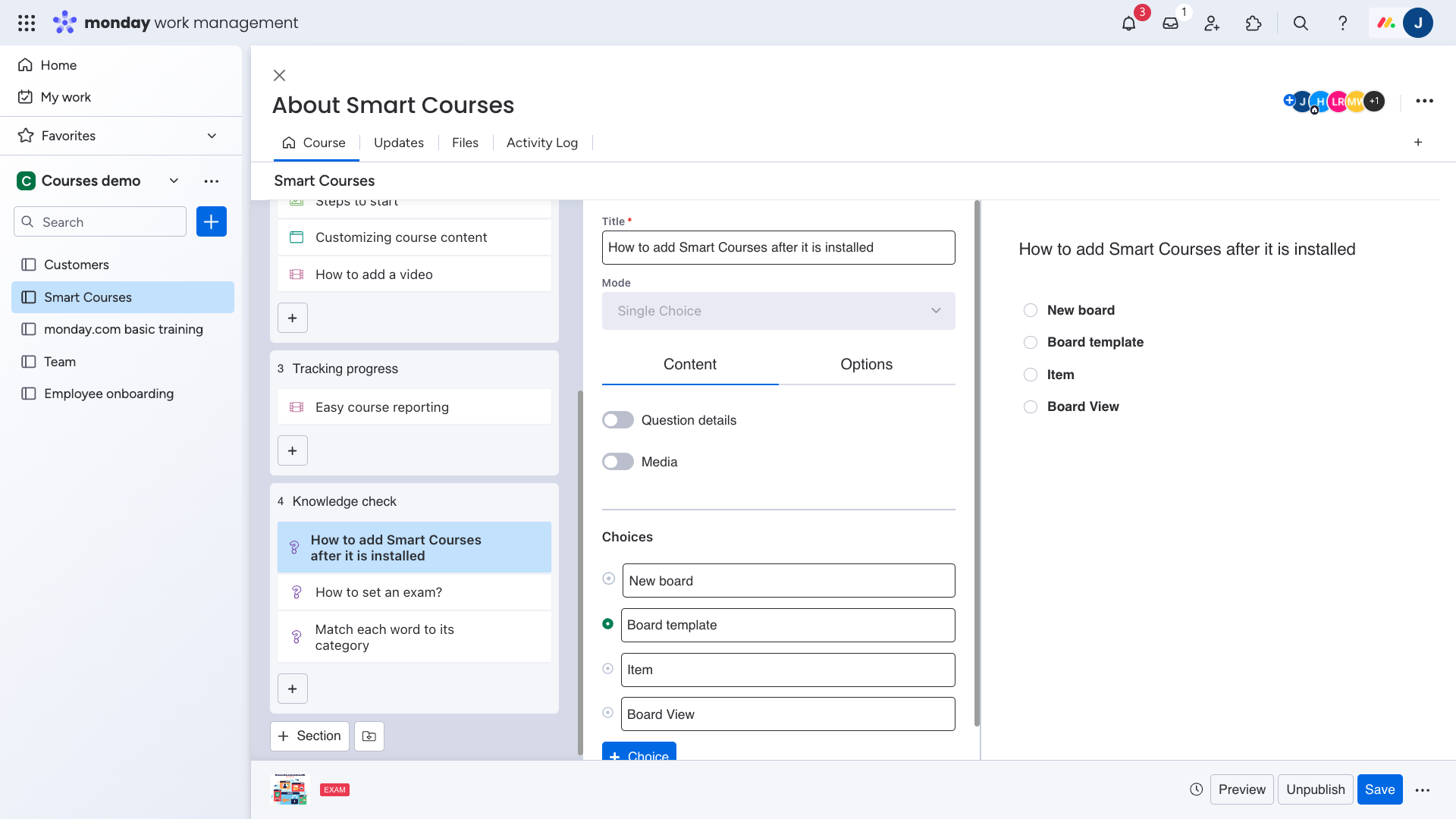
Task: Mark Item as correct choice
Action: (608, 668)
